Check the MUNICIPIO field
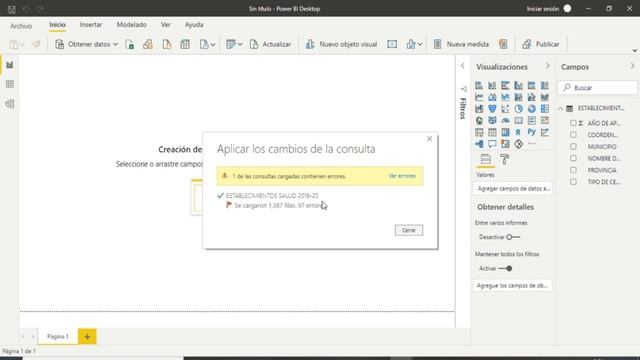640x360 pixels. (573, 147)
